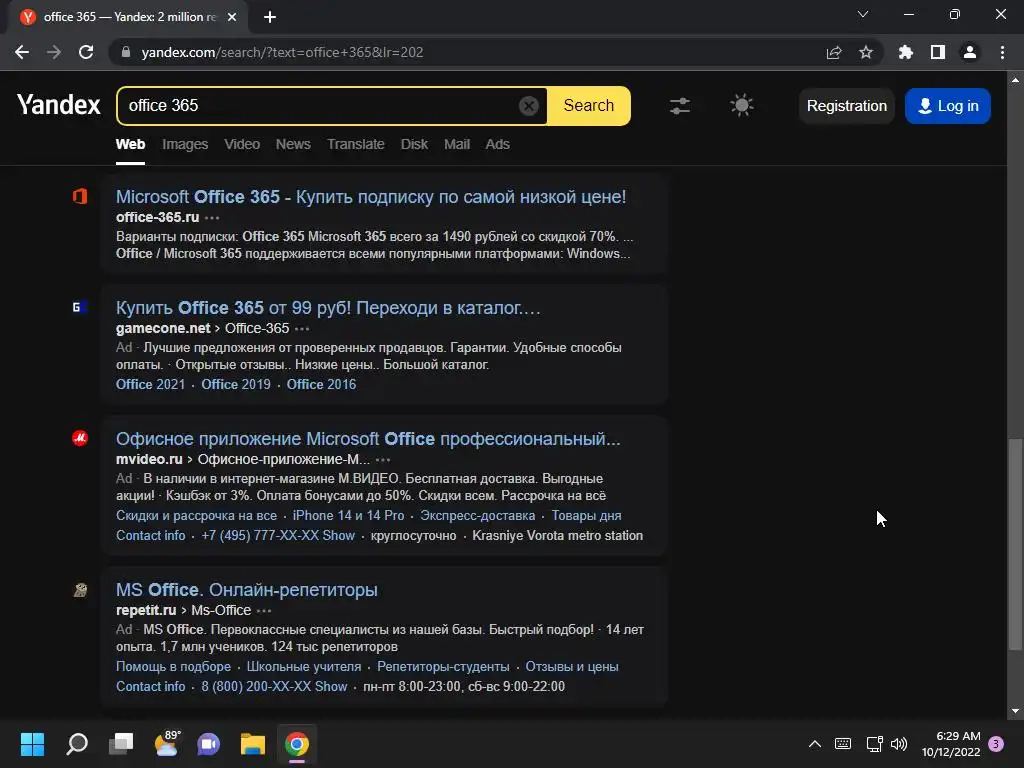This screenshot has width=1024, height=768.
Task: Open options dots next to gamecone.net Office-365
Action: click(x=302, y=328)
